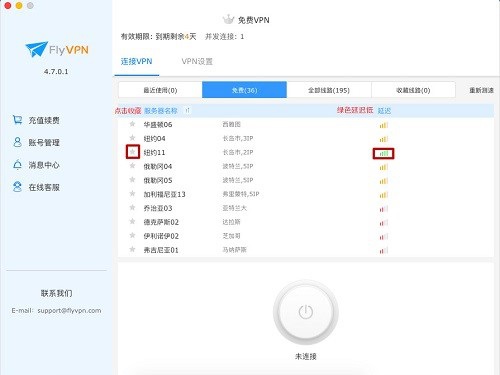Click the FlyVPN paper plane logo
500x375 pixels.
click(36, 49)
